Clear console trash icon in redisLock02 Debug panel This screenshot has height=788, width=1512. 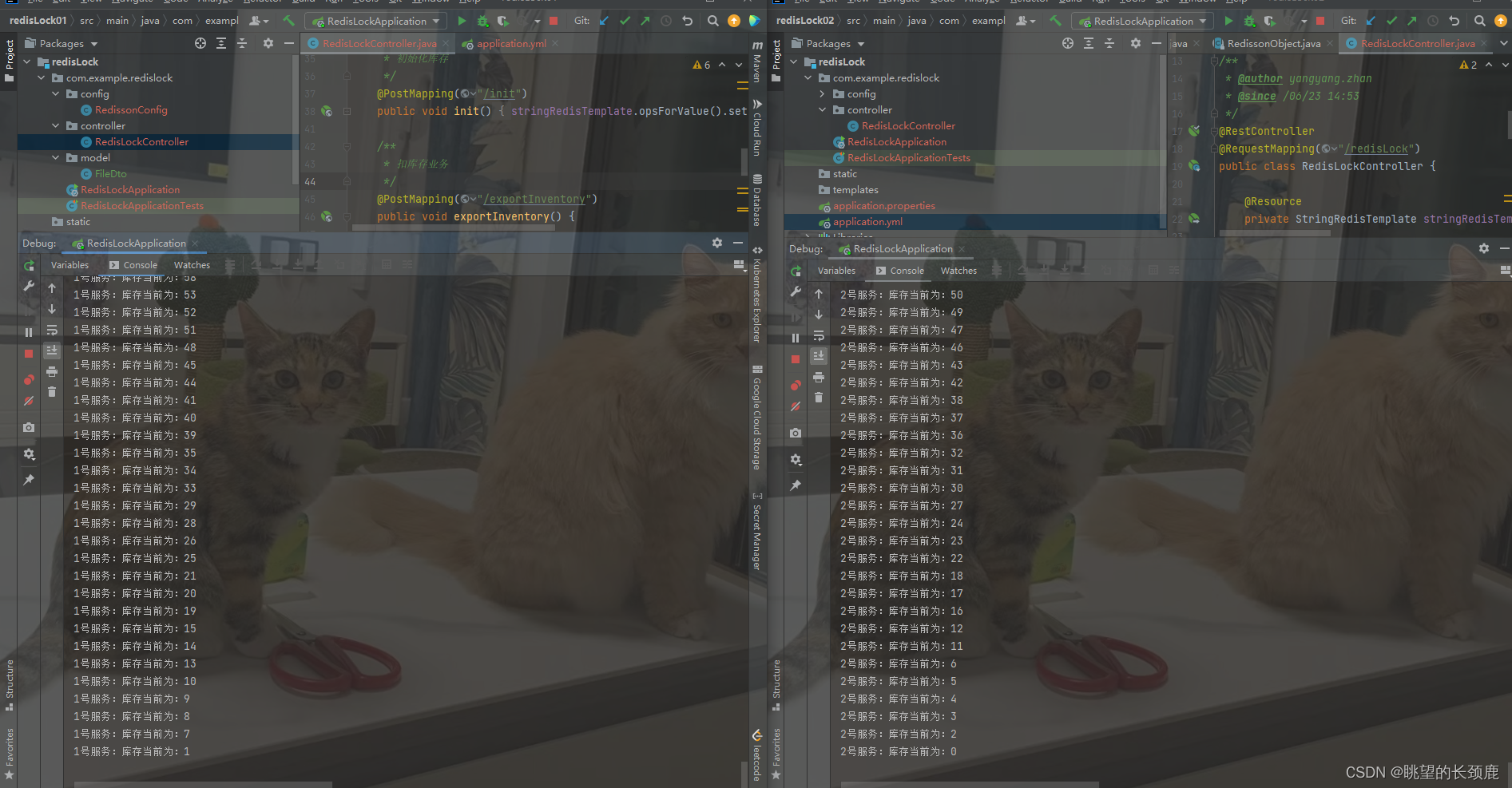click(x=819, y=397)
